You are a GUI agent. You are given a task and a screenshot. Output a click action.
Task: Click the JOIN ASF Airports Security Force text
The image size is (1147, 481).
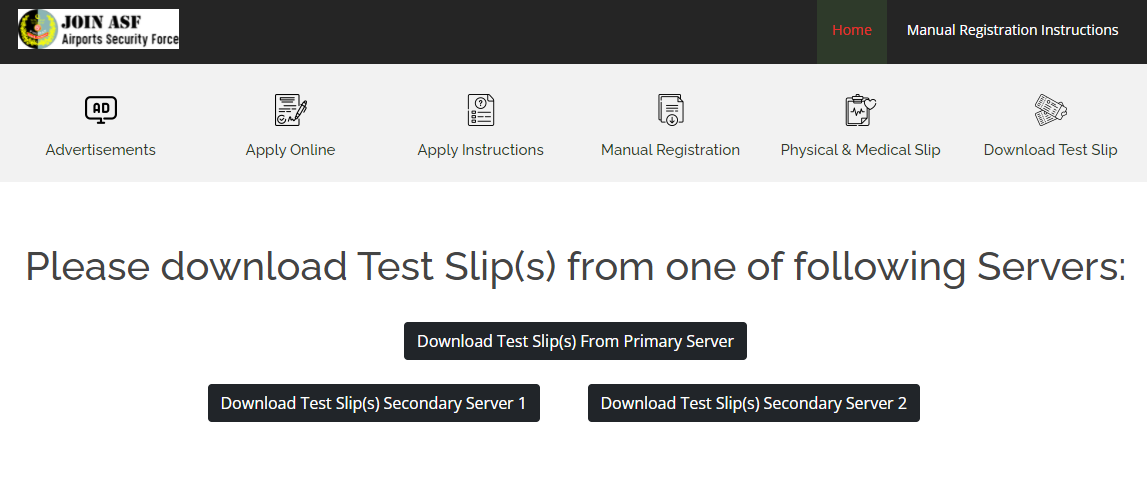[x=119, y=30]
